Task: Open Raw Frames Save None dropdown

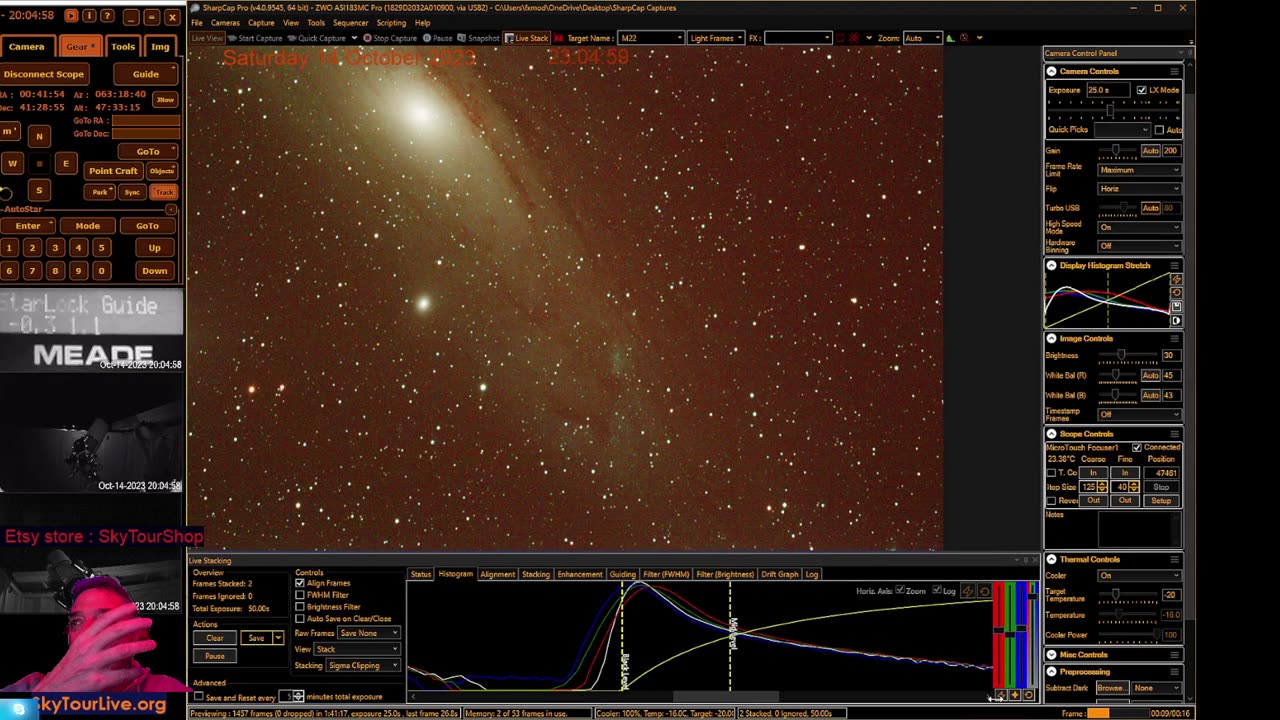Action: point(369,633)
